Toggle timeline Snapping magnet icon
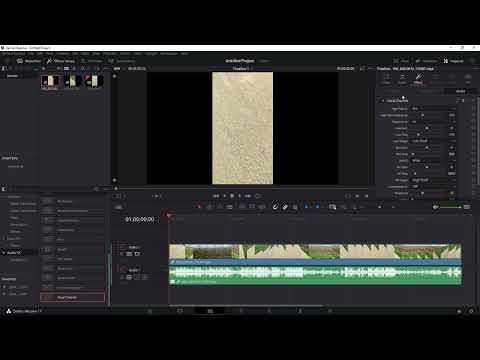The width and height of the screenshot is (480, 360). tap(275, 207)
